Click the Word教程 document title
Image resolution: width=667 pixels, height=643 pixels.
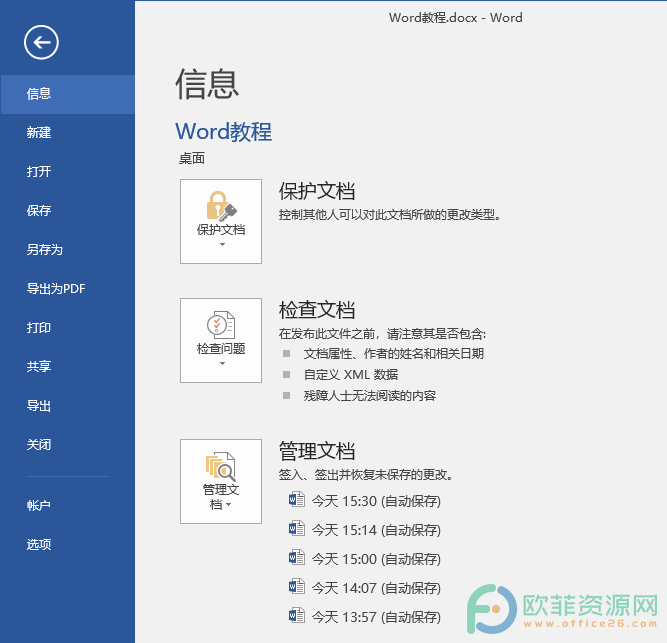(x=224, y=131)
